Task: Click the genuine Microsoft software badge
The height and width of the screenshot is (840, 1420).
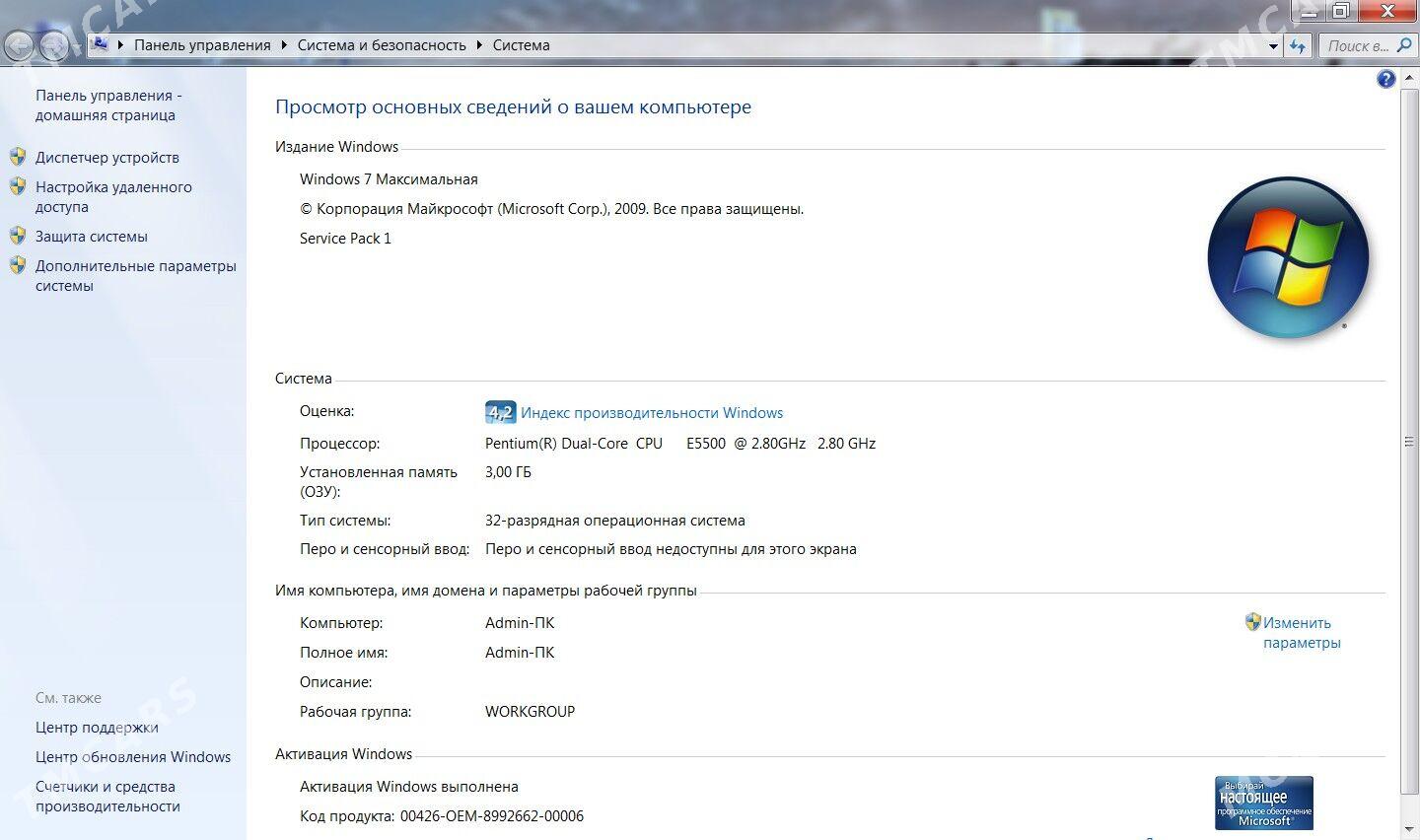Action: (1263, 803)
